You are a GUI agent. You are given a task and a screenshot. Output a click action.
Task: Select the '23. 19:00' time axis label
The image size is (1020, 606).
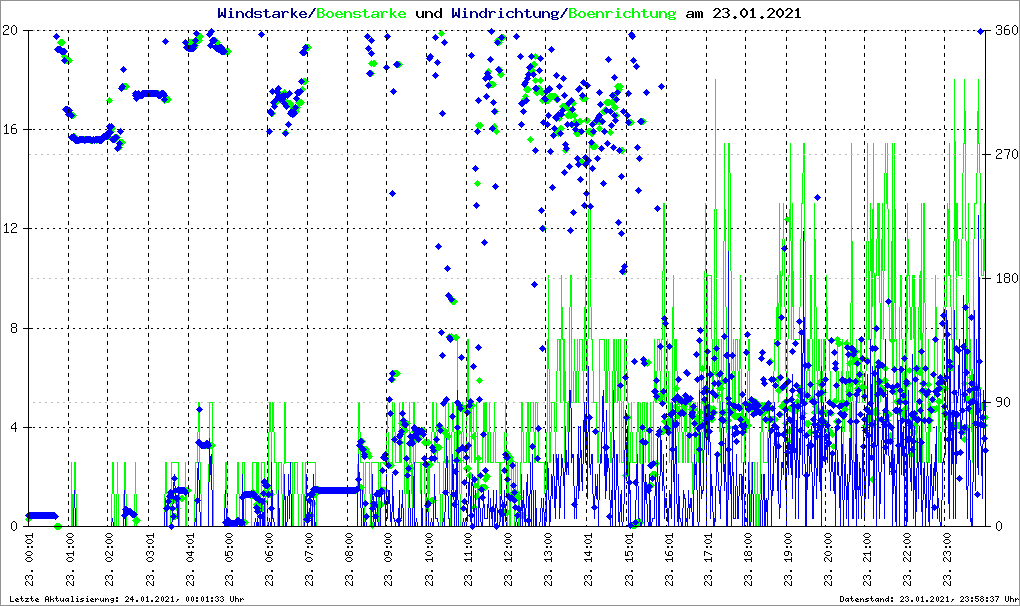point(787,560)
